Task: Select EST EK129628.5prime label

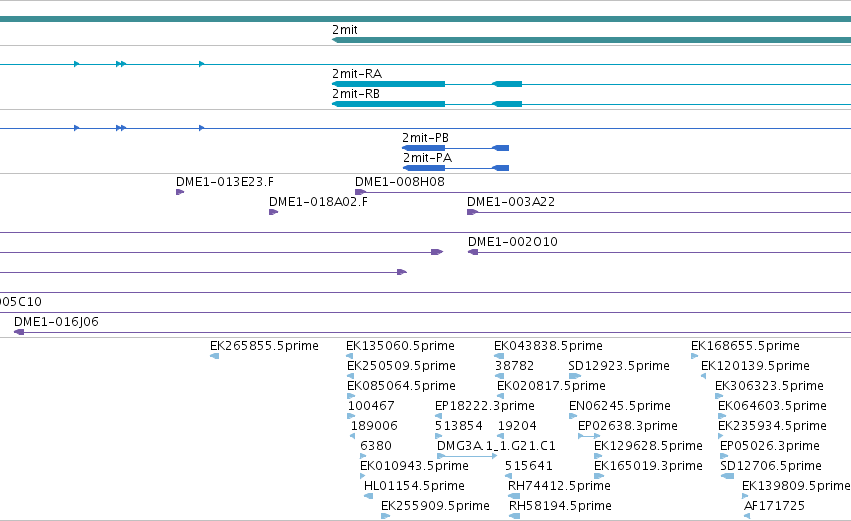Action: 648,446
